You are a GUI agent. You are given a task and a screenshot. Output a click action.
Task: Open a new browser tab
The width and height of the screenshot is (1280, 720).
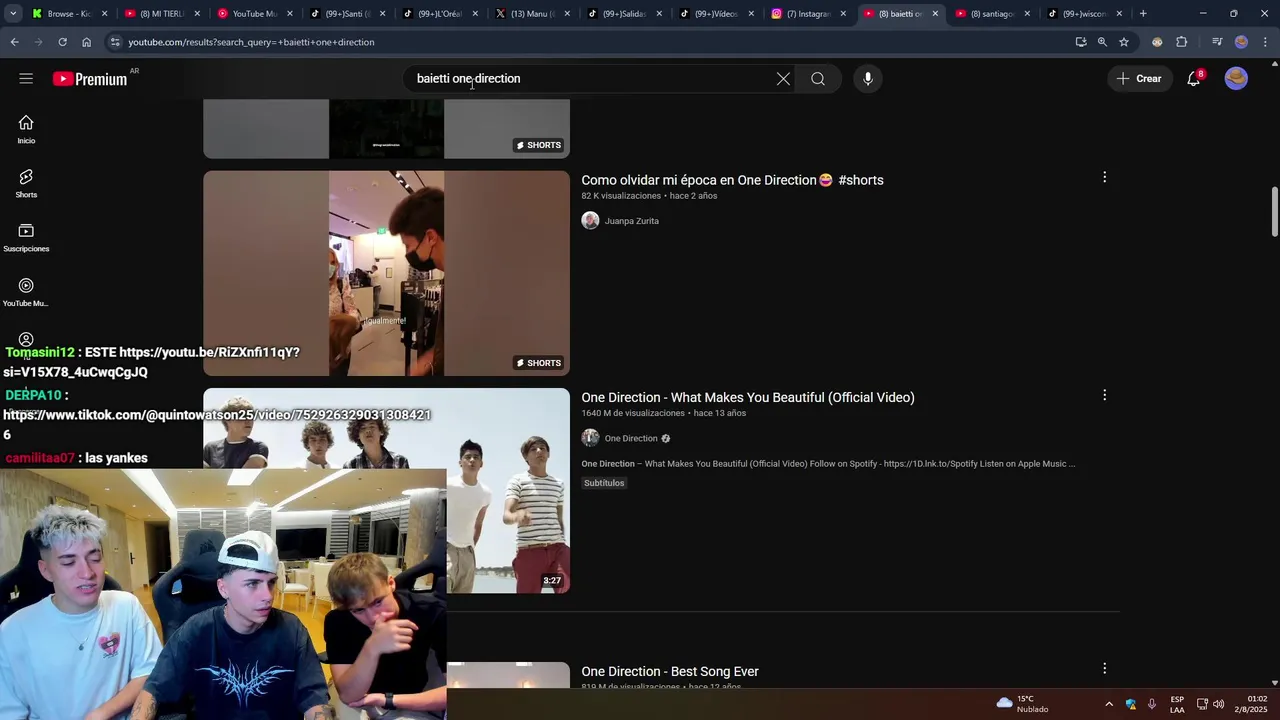pos(1143,14)
